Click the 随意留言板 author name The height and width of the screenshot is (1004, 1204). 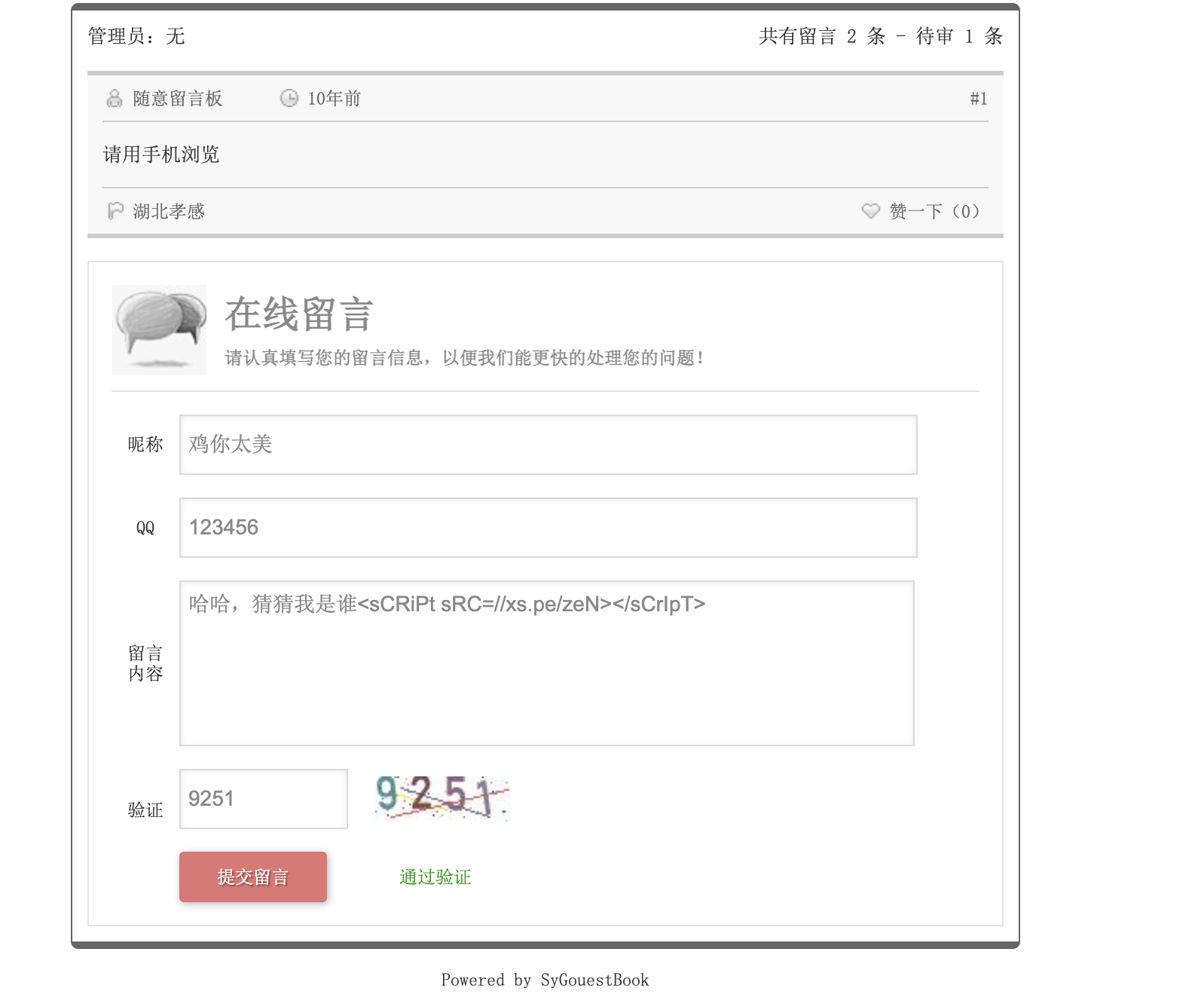click(178, 99)
